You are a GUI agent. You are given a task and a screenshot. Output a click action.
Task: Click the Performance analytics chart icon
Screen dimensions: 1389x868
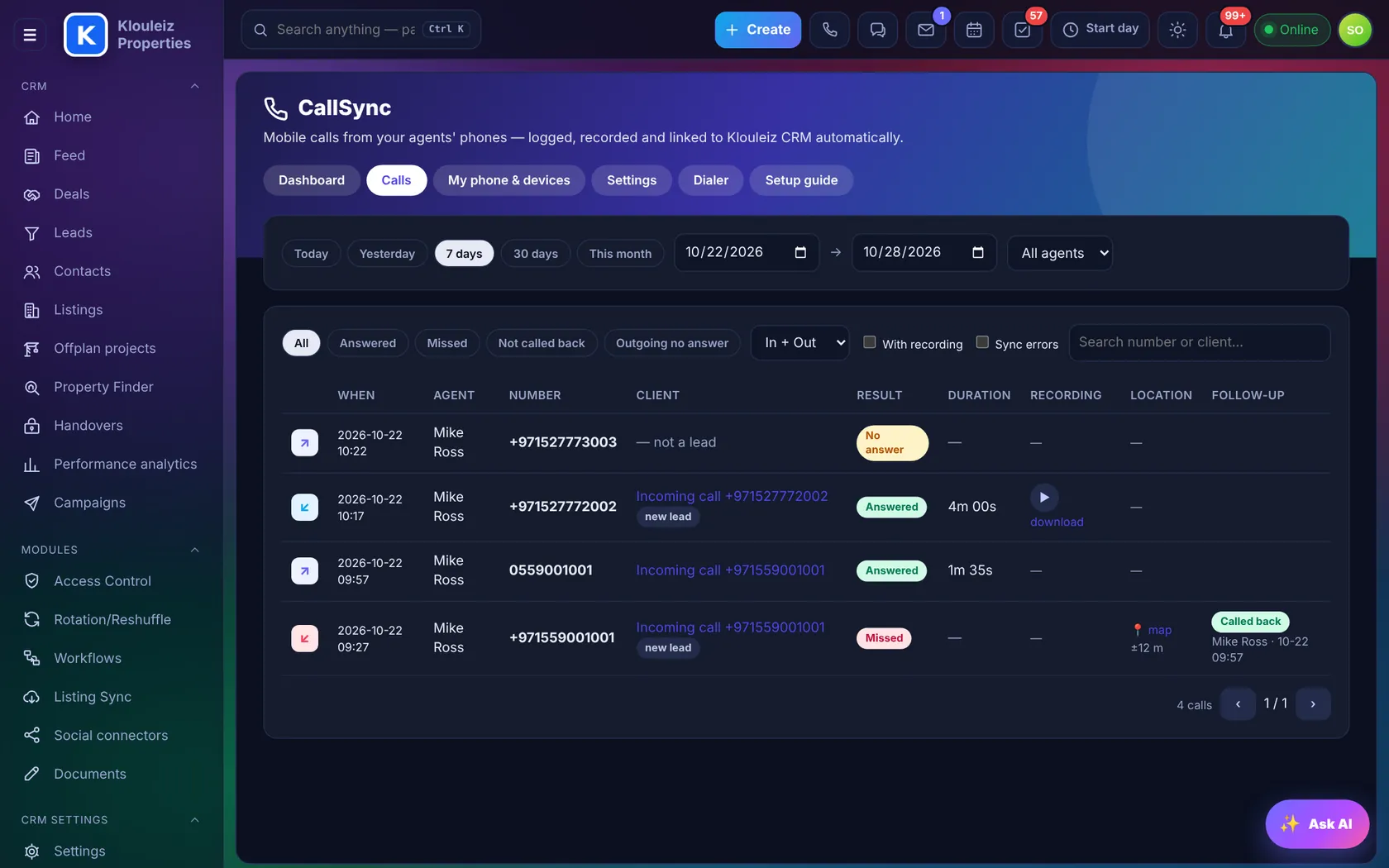pyautogui.click(x=31, y=465)
